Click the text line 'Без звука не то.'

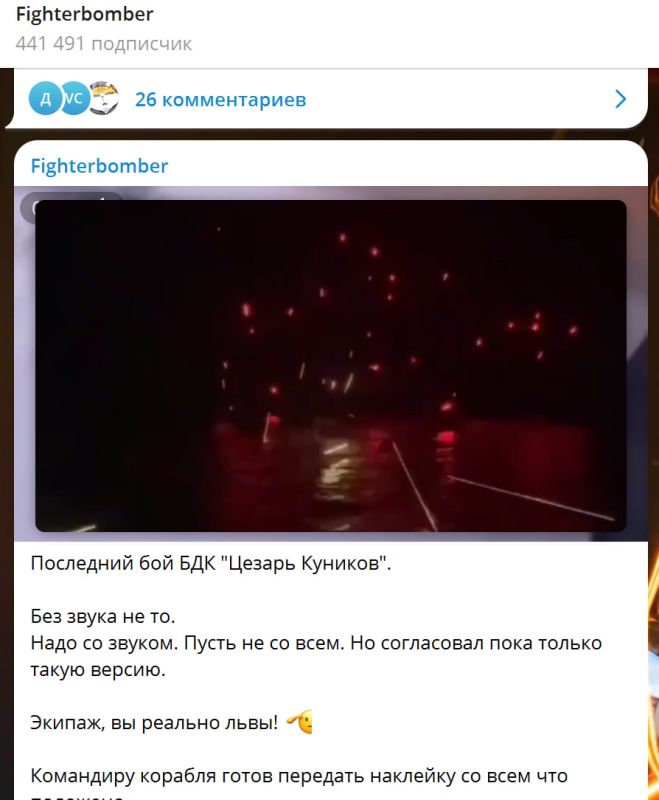(103, 616)
